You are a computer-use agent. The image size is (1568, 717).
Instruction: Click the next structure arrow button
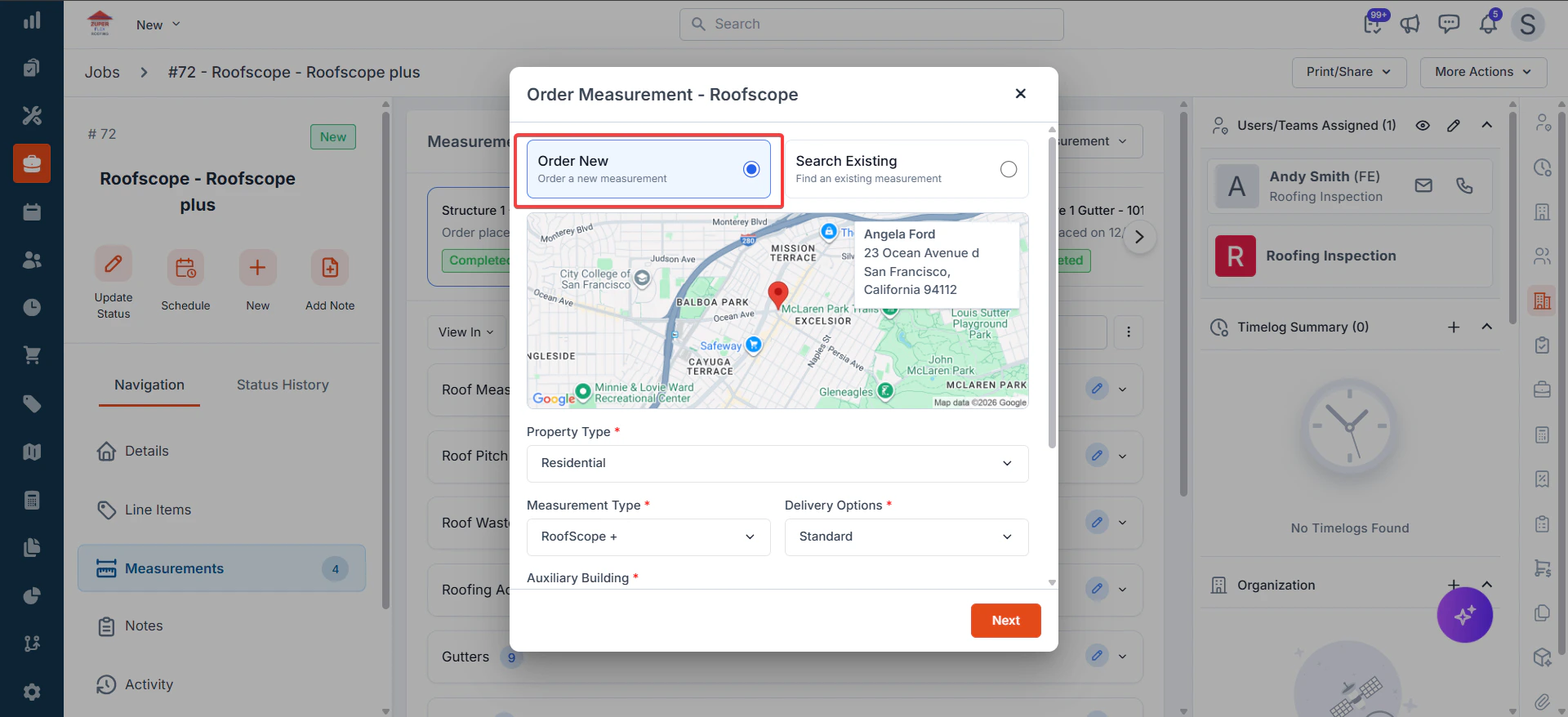tap(1139, 238)
